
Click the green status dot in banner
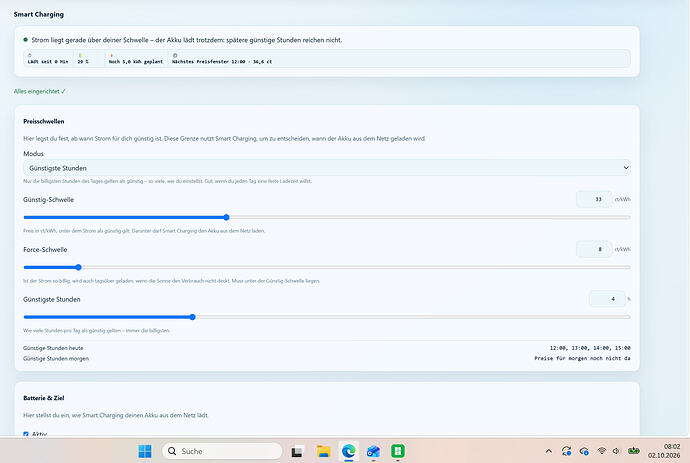tap(26, 40)
